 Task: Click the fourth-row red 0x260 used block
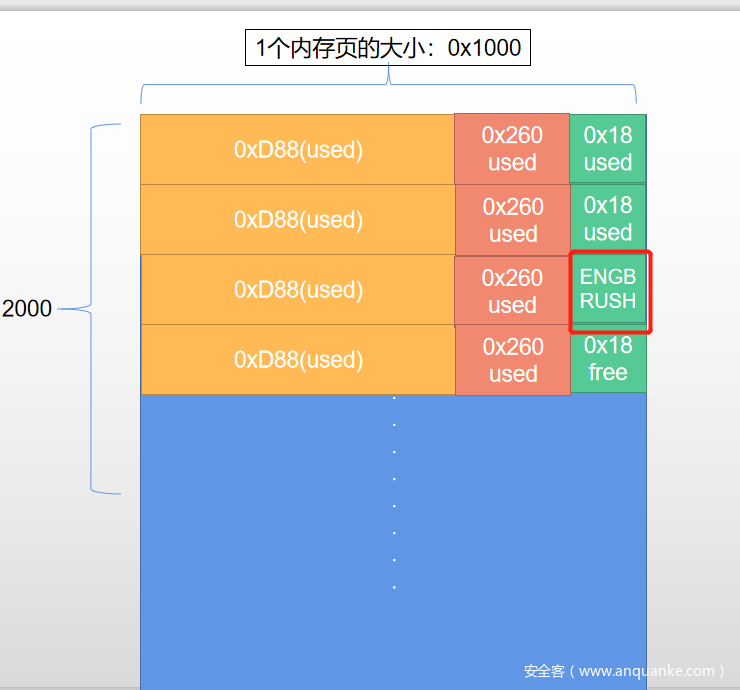512,360
